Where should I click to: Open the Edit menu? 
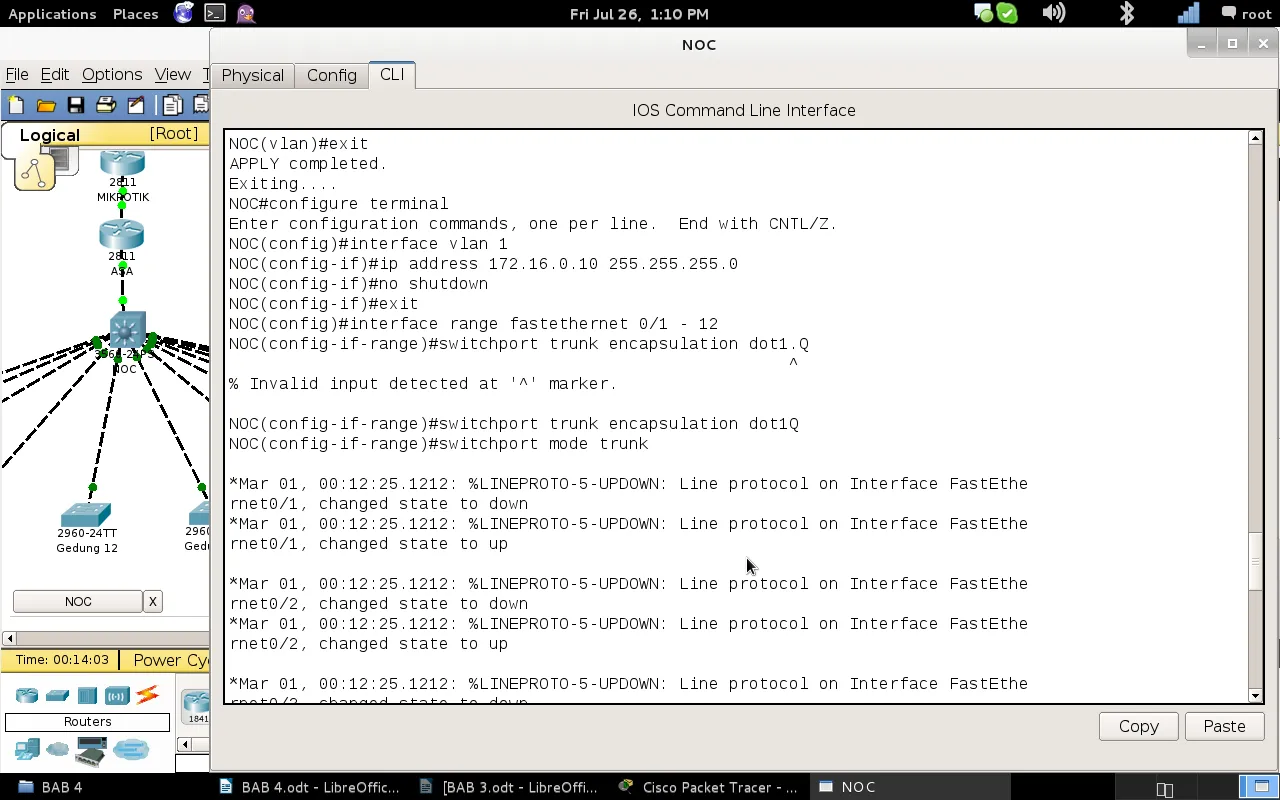pos(54,74)
